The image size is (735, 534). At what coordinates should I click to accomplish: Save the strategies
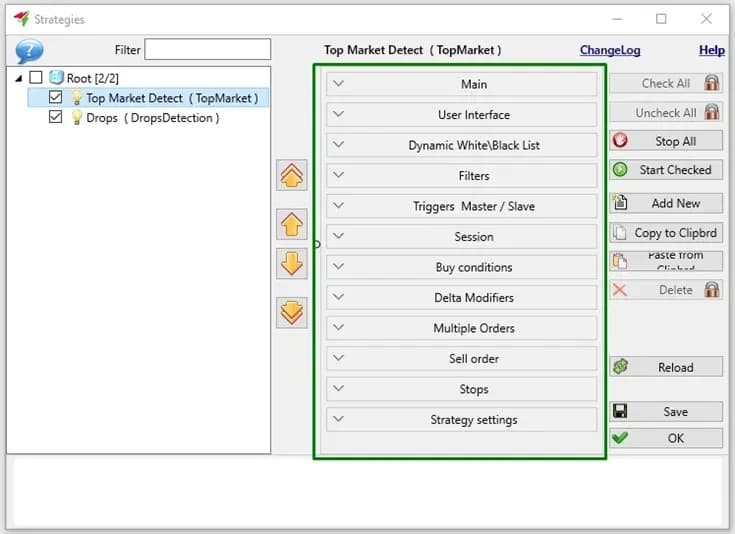tap(666, 412)
